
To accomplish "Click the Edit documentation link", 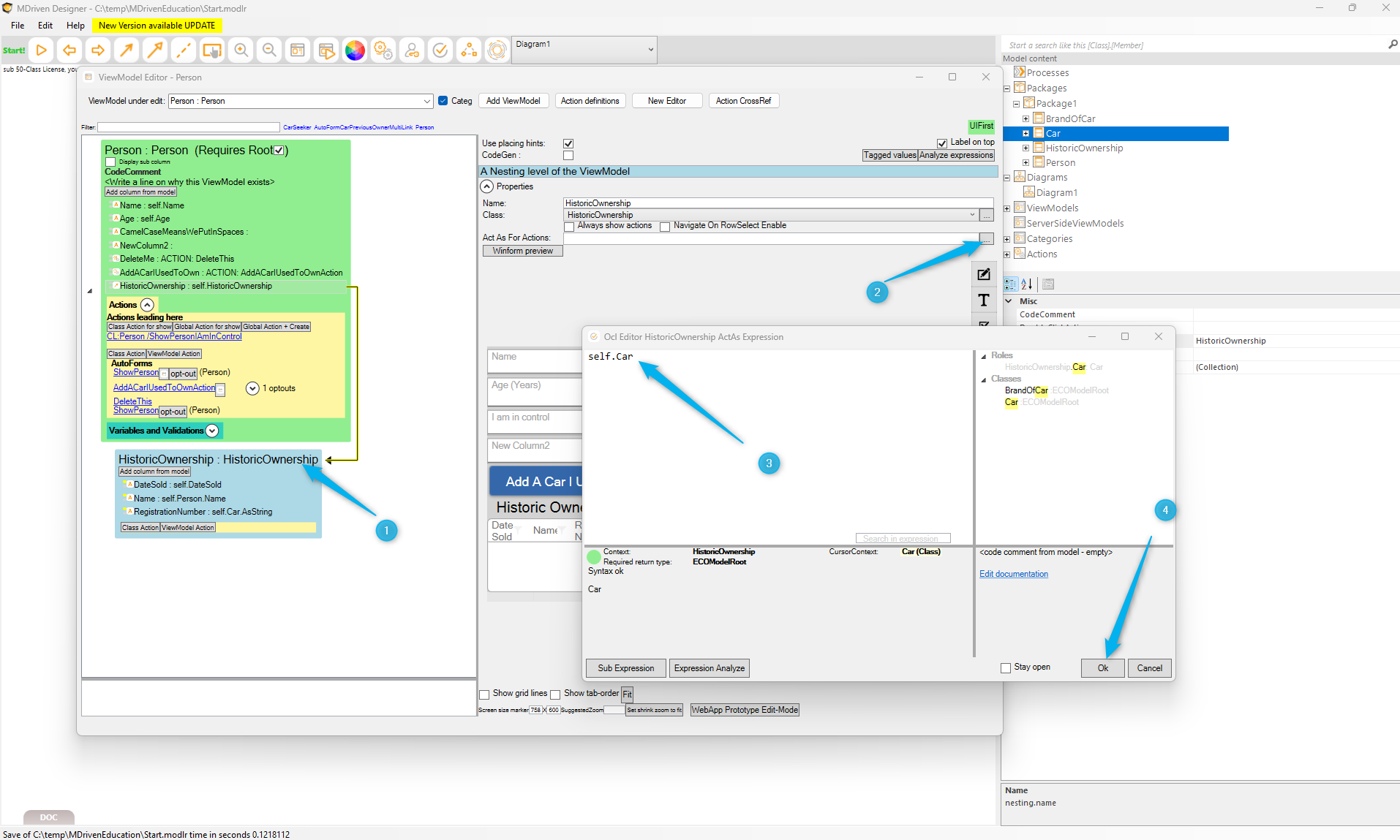I will pyautogui.click(x=1013, y=574).
